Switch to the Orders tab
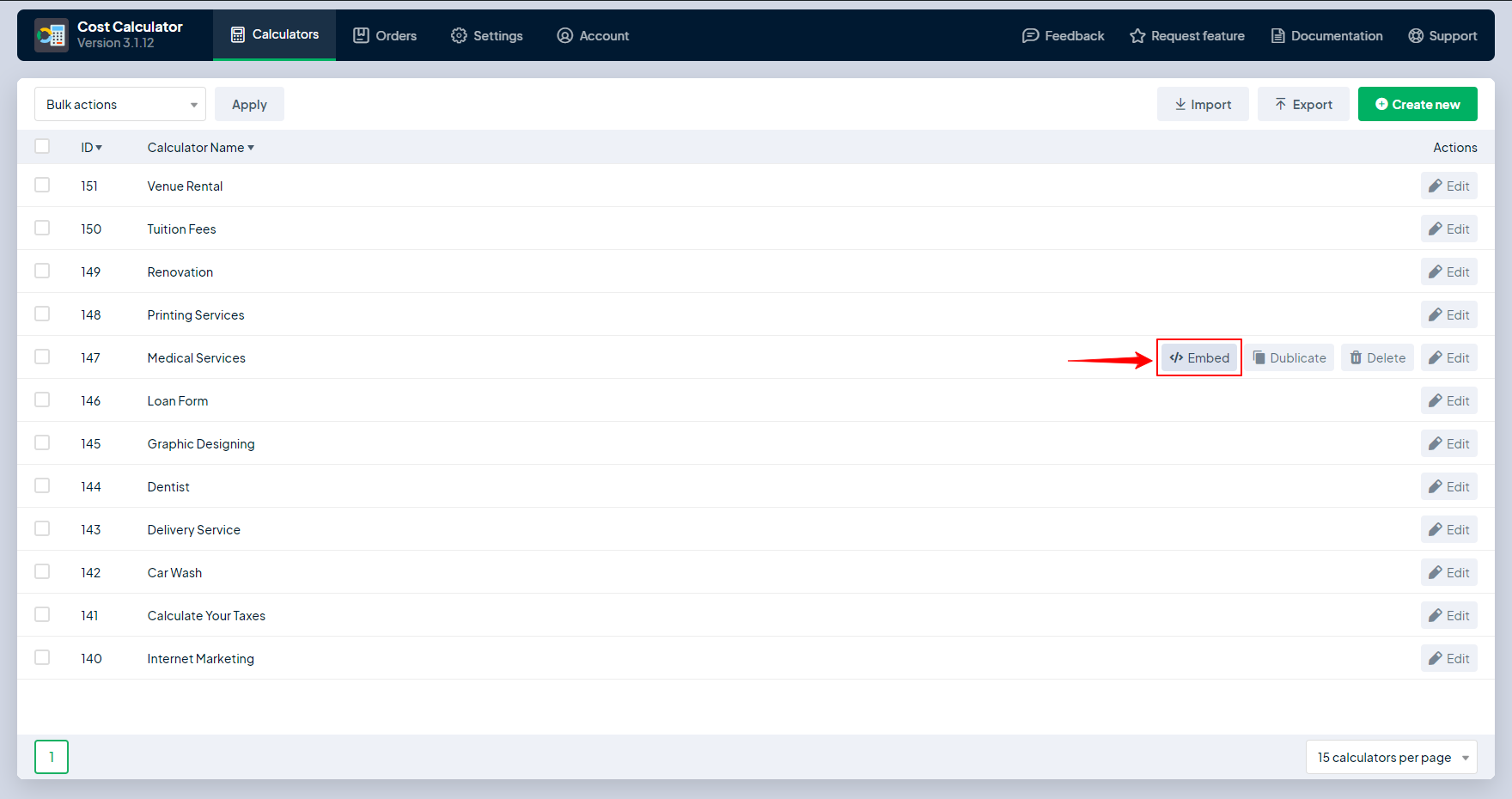Image resolution: width=1512 pixels, height=799 pixels. coord(385,35)
